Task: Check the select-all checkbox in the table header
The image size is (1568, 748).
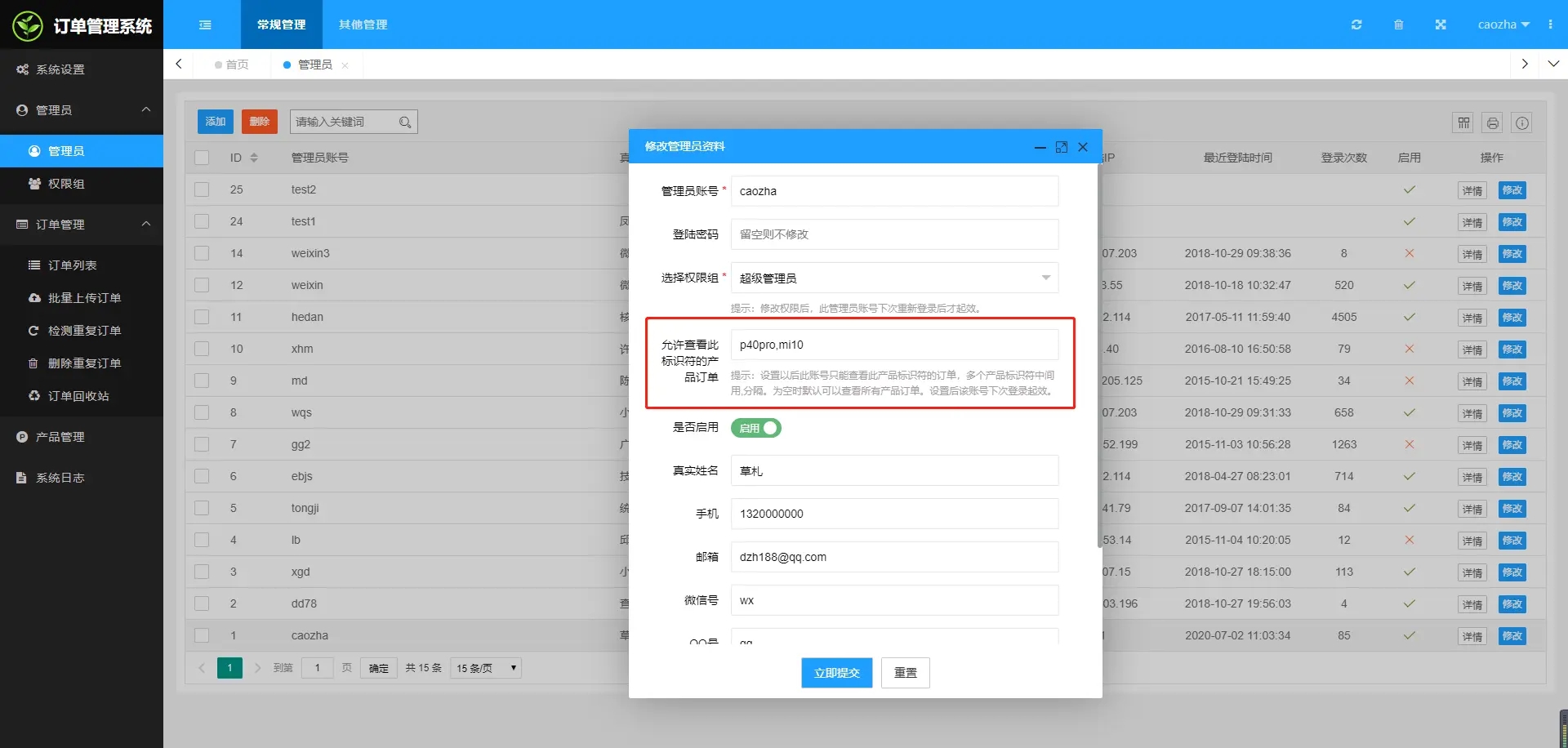Action: pyautogui.click(x=202, y=157)
